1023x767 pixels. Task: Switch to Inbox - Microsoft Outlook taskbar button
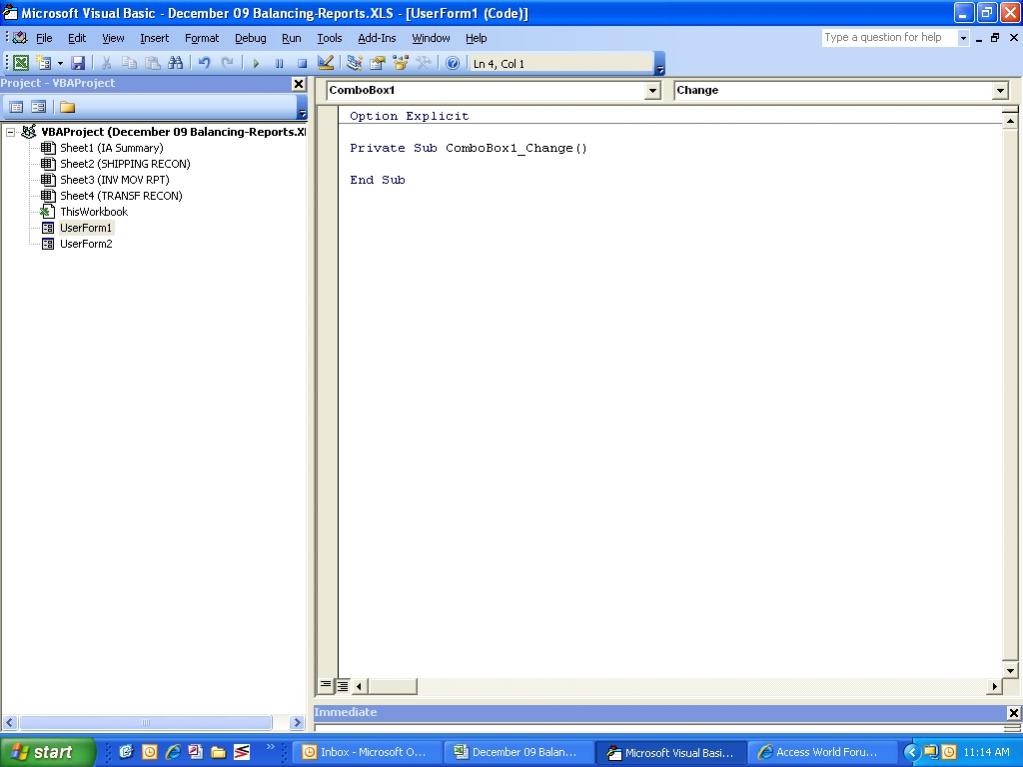click(367, 752)
